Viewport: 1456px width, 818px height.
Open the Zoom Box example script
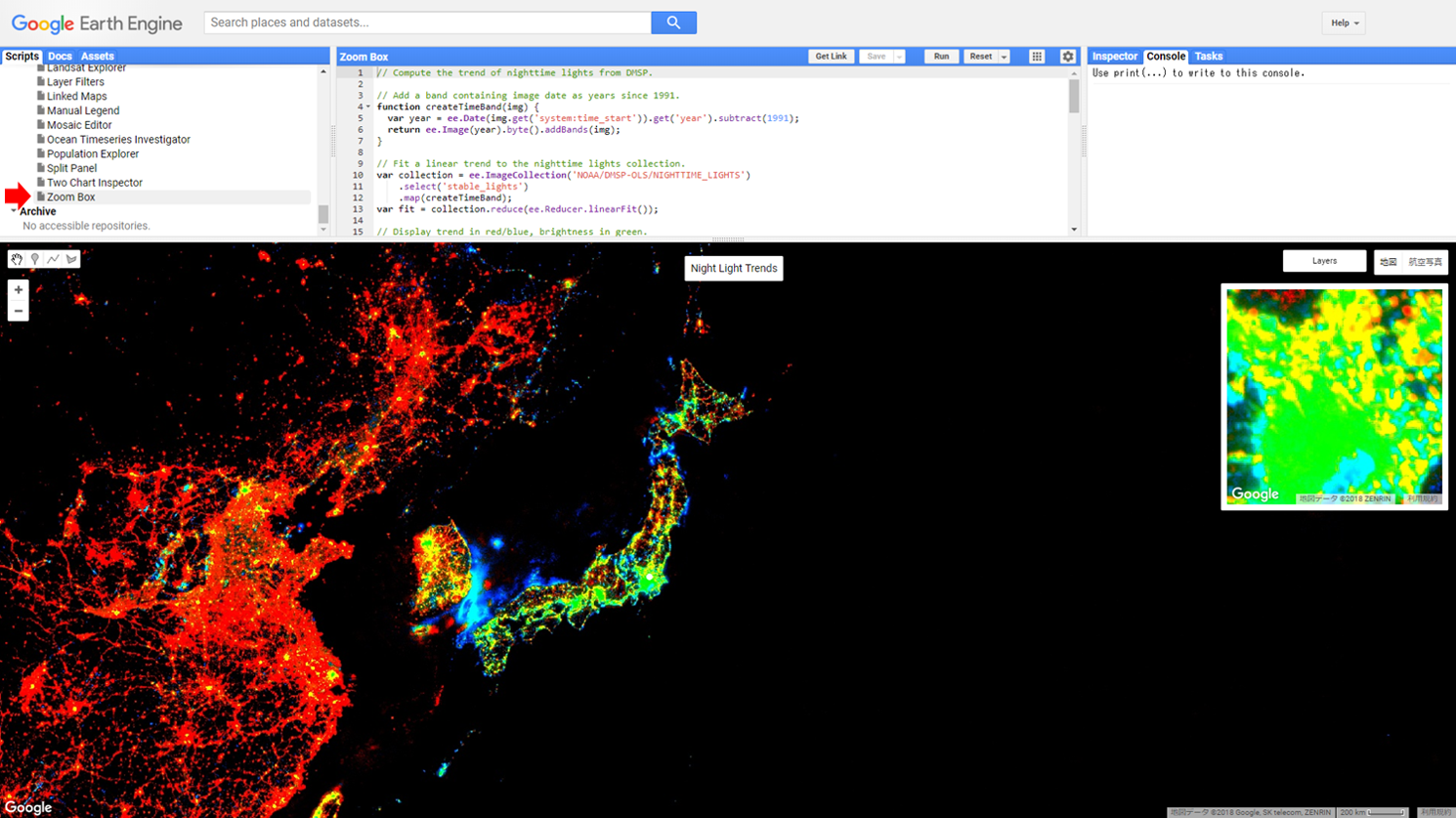(70, 197)
